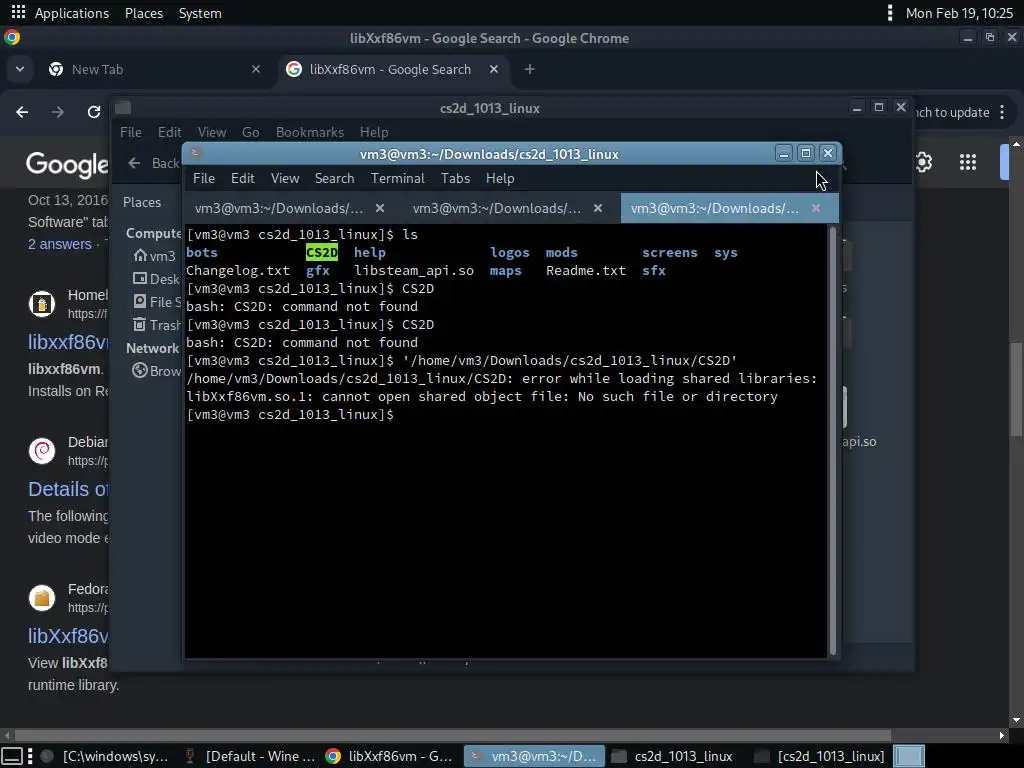Viewport: 1024px width, 768px height.
Task: Click highlighted CS2D executable in ls output
Action: click(x=322, y=253)
